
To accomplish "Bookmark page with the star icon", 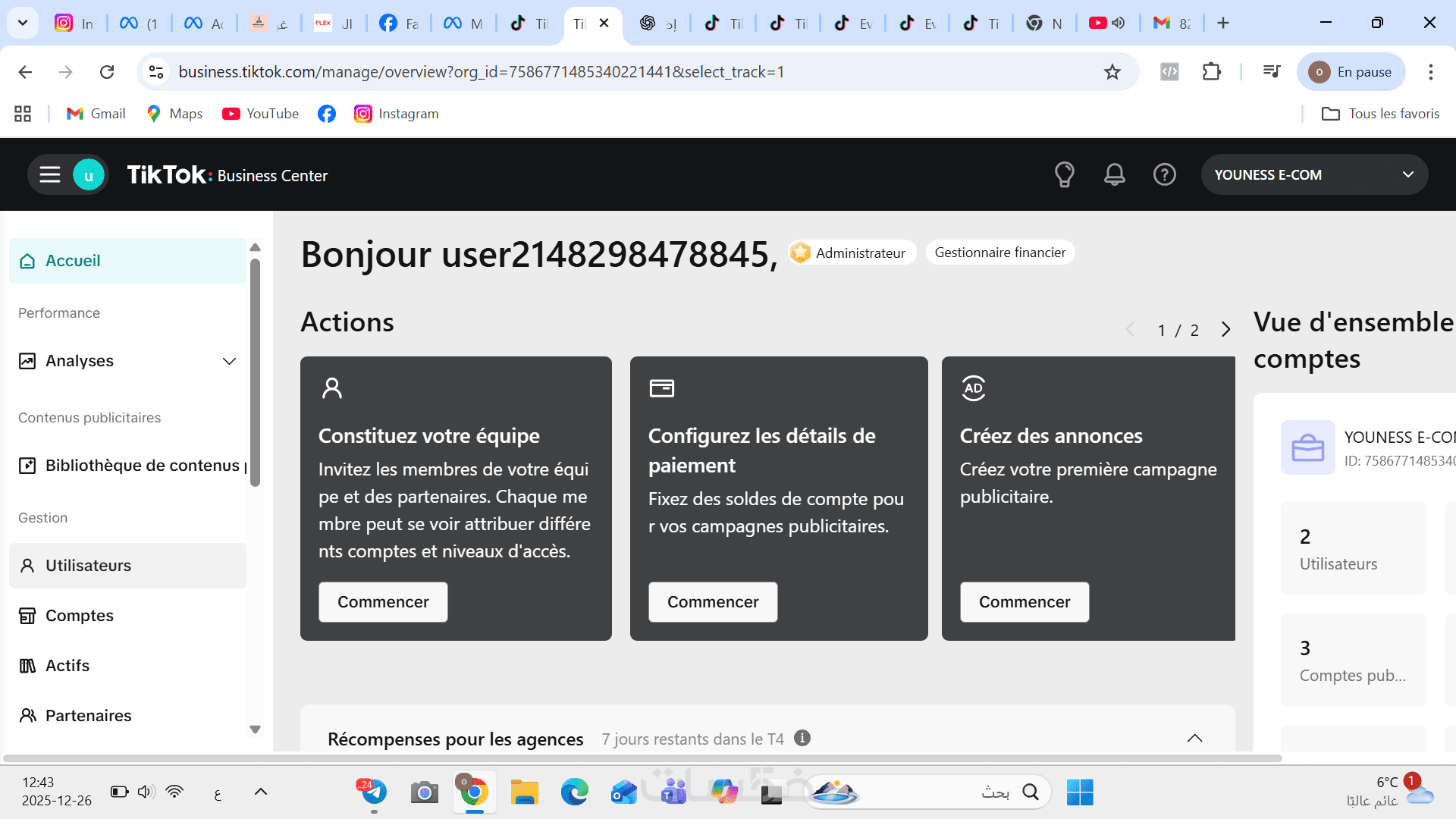I will click(1112, 72).
